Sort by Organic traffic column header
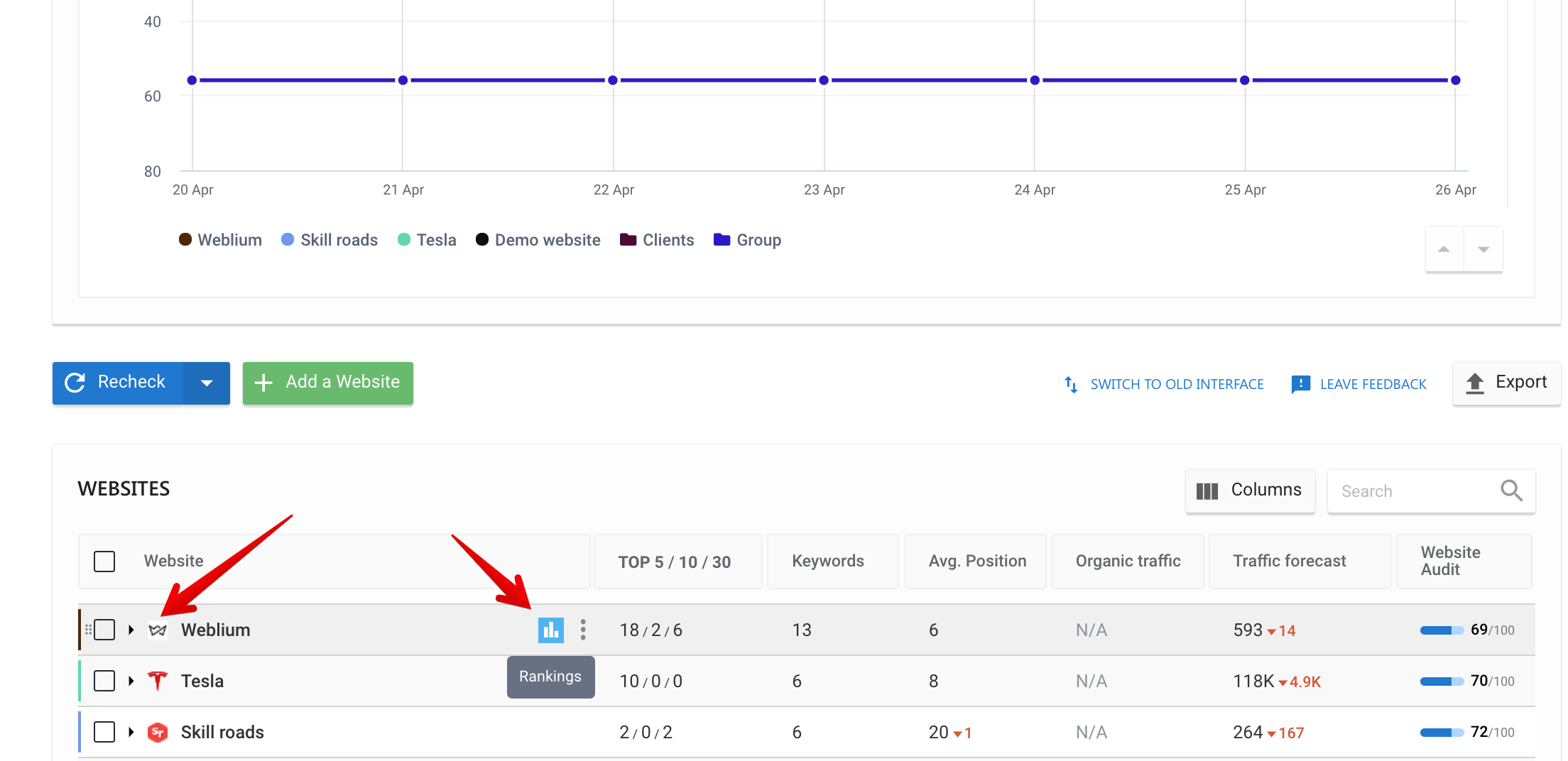Viewport: 1568px width, 761px height. 1128,561
